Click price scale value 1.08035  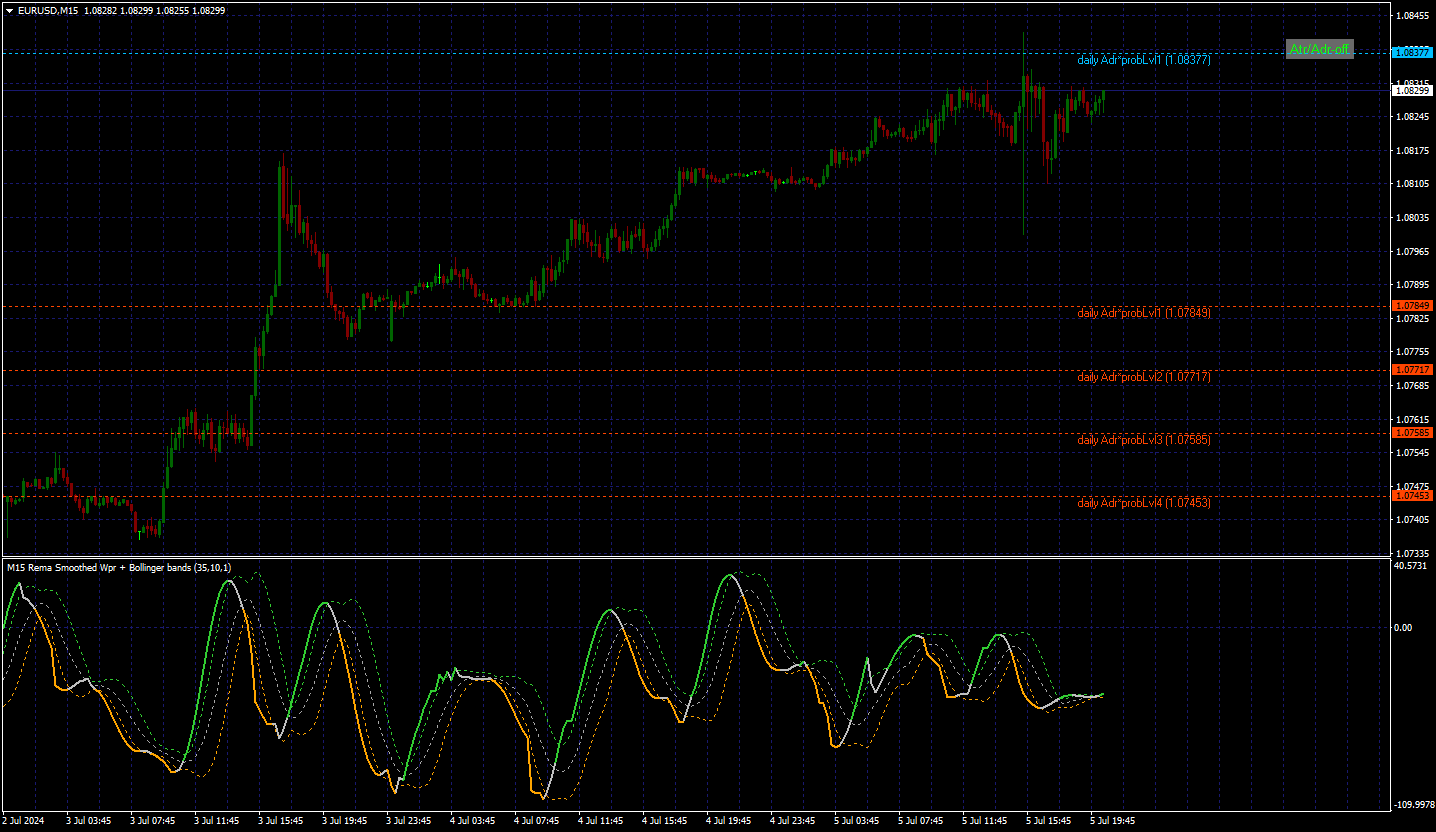coord(1414,218)
